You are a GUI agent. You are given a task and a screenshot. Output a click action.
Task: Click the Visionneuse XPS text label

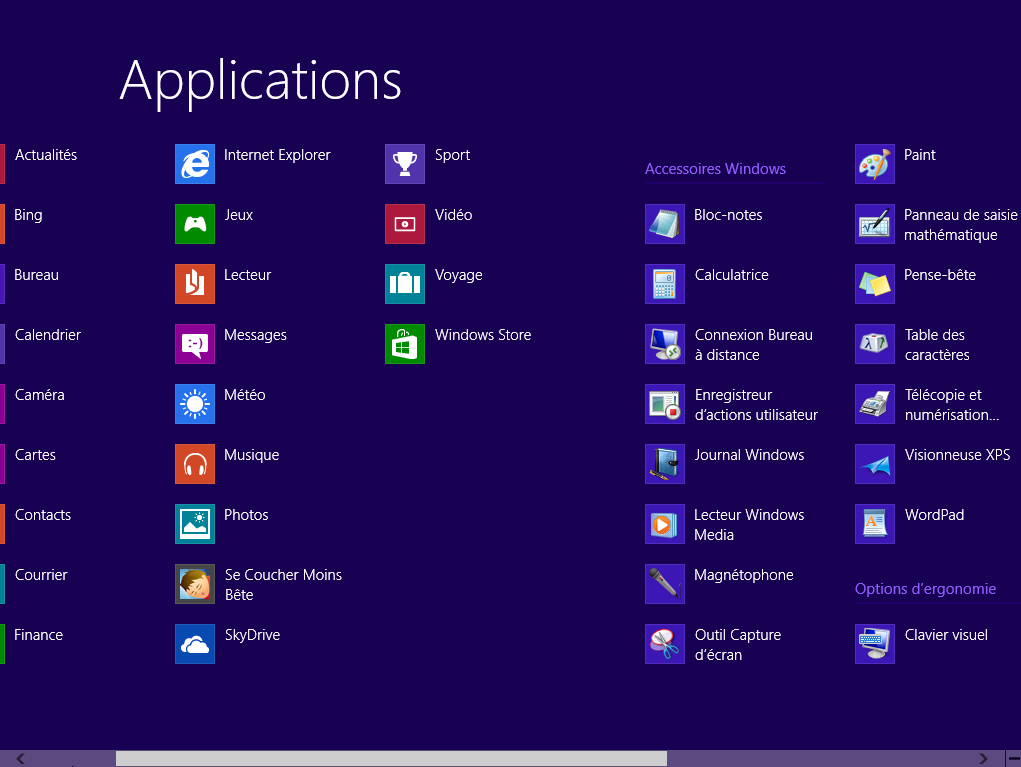pyautogui.click(x=958, y=455)
